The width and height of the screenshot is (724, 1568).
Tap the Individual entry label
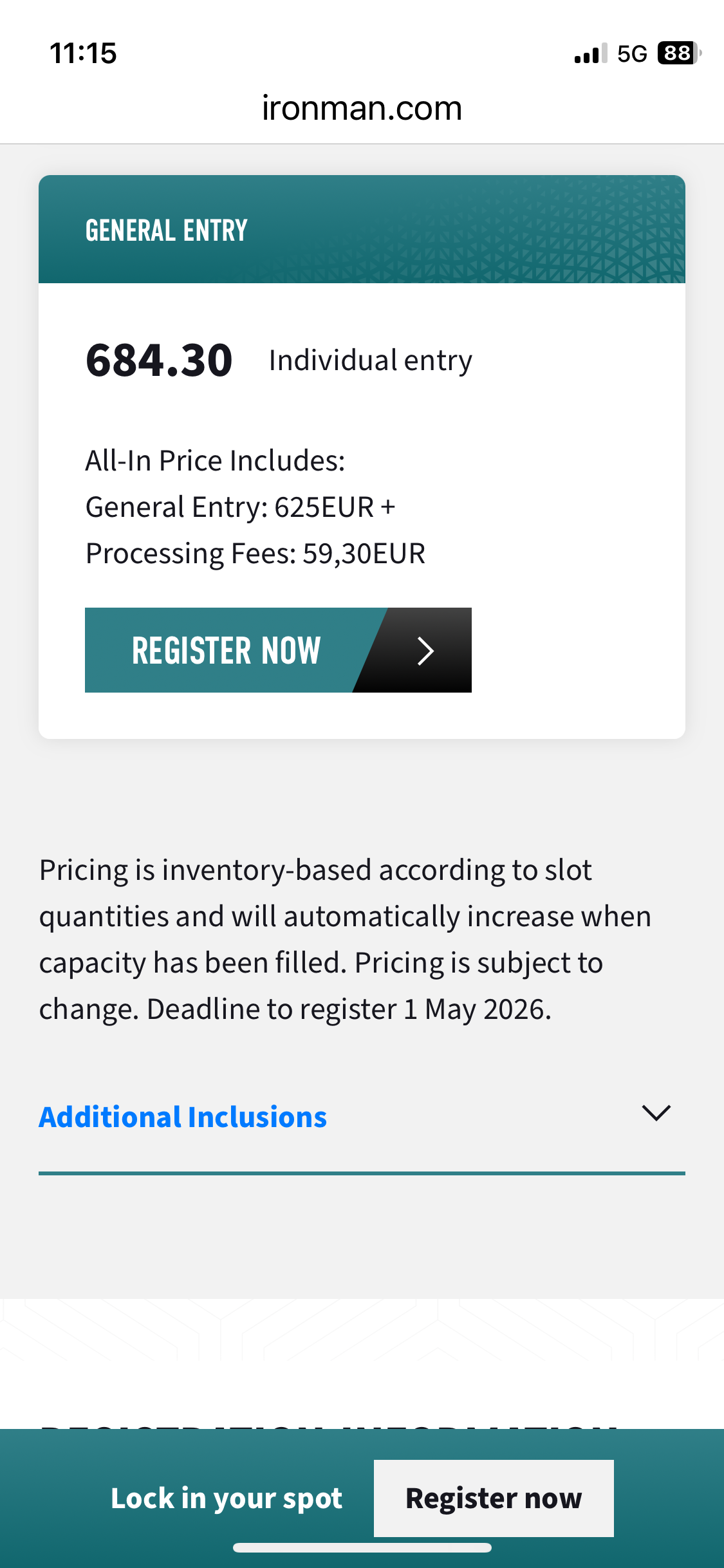[370, 360]
